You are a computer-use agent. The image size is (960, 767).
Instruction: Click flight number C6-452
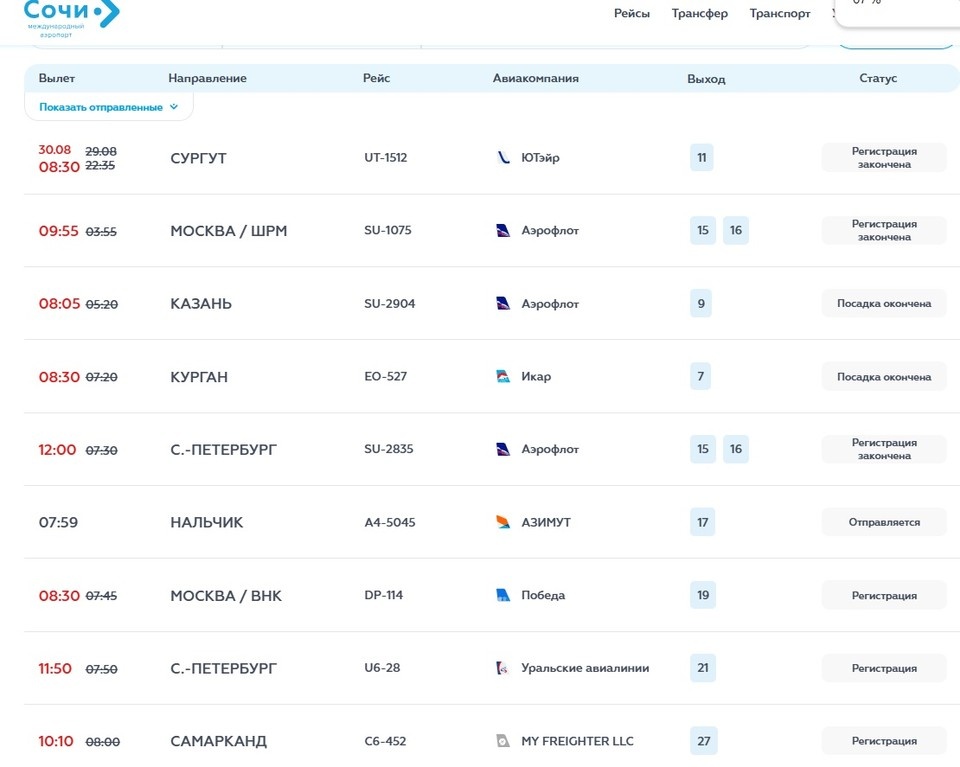[385, 741]
